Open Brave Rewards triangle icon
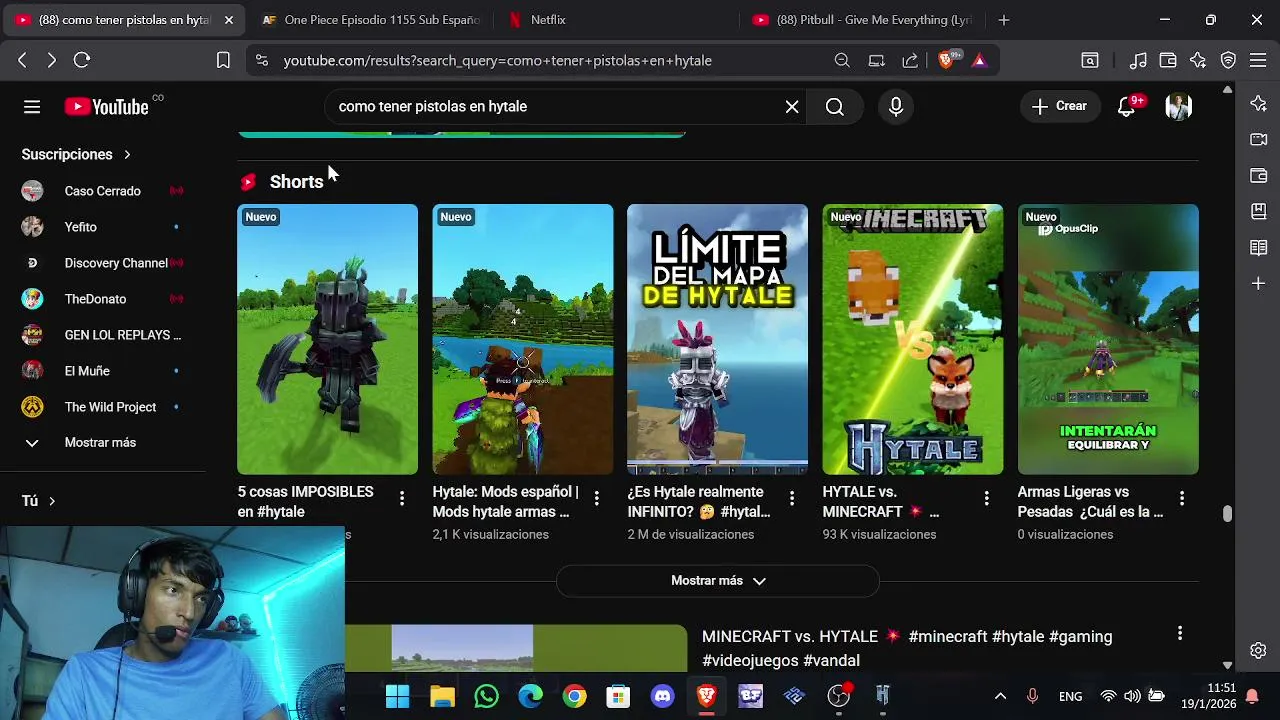This screenshot has height=720, width=1280. coord(979,60)
